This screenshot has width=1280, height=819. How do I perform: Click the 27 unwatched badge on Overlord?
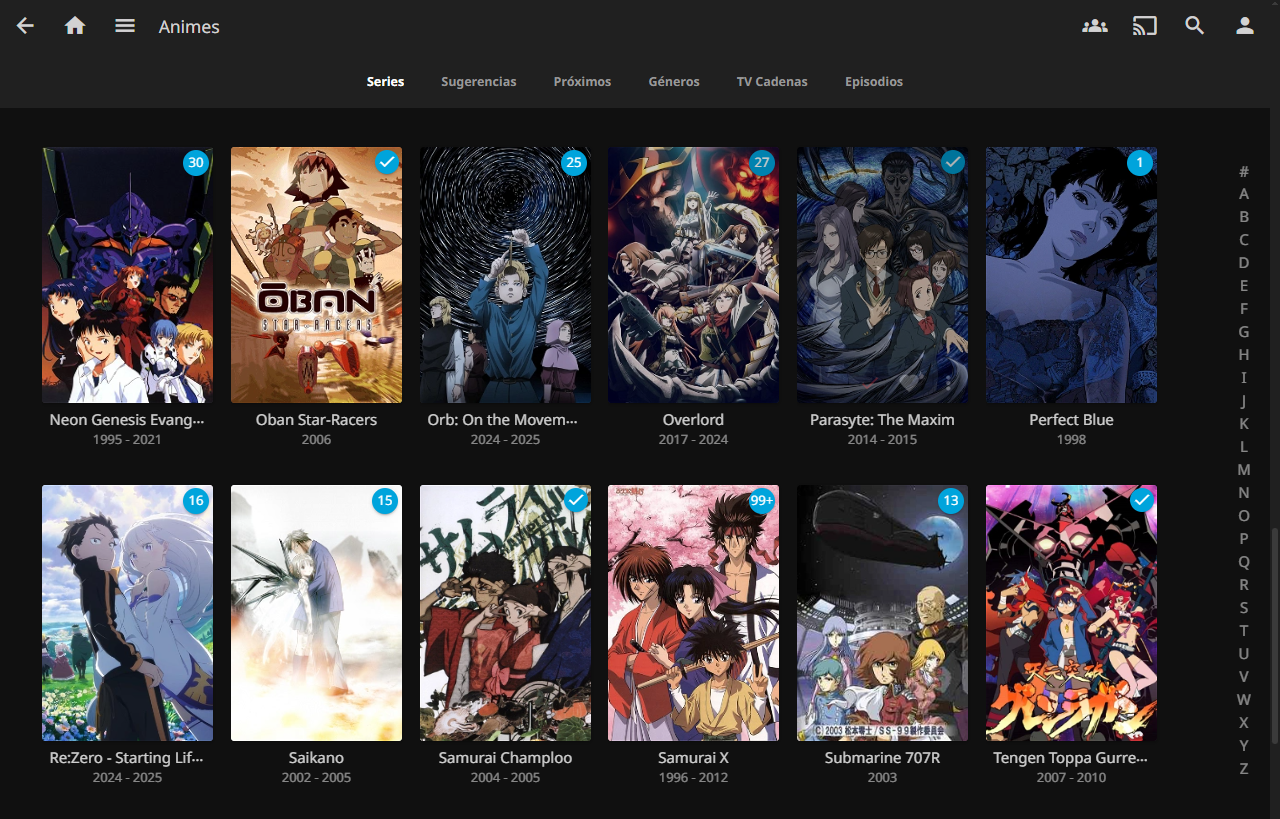[x=762, y=162]
